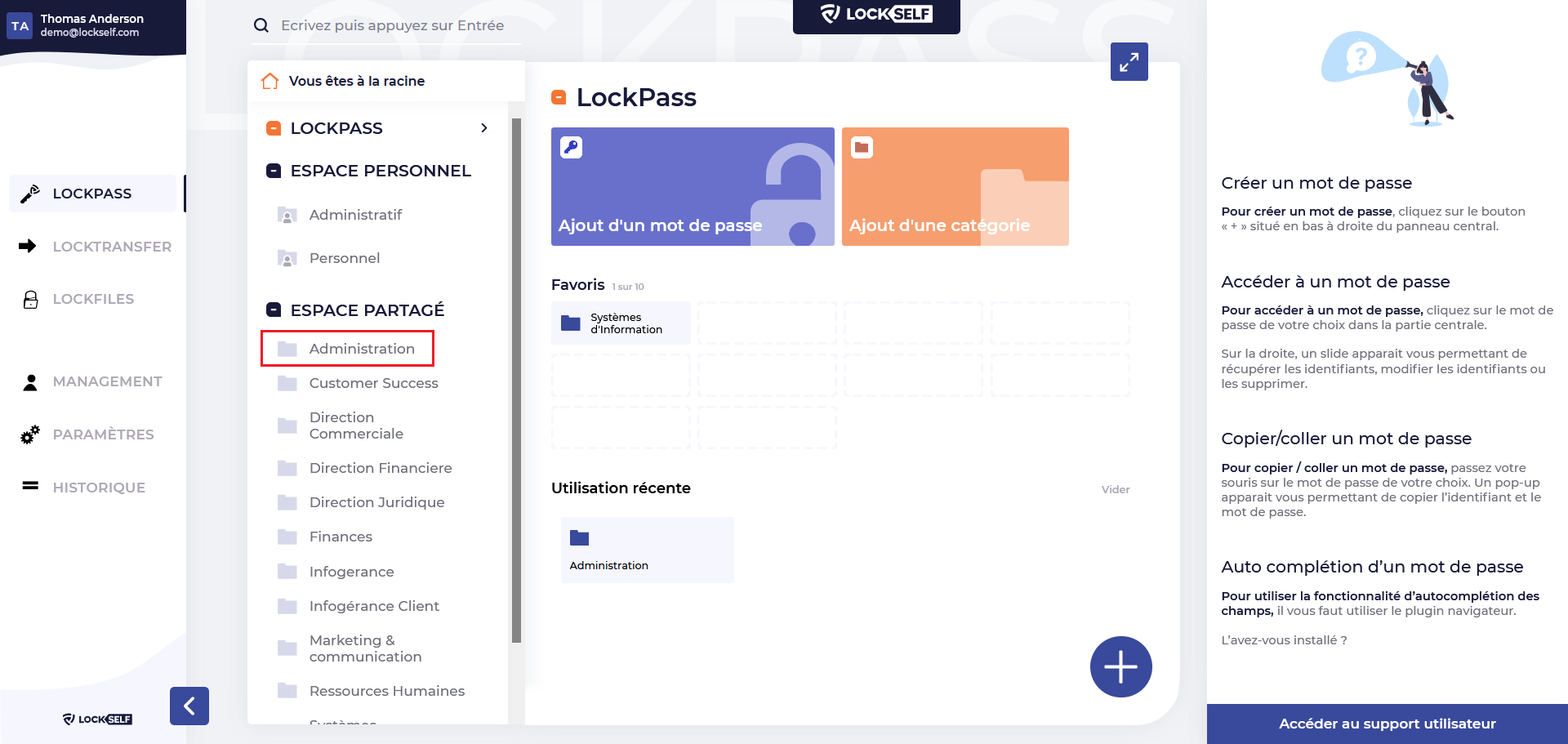Click the home icon at root breadcrumb
The height and width of the screenshot is (744, 1568).
[x=270, y=81]
